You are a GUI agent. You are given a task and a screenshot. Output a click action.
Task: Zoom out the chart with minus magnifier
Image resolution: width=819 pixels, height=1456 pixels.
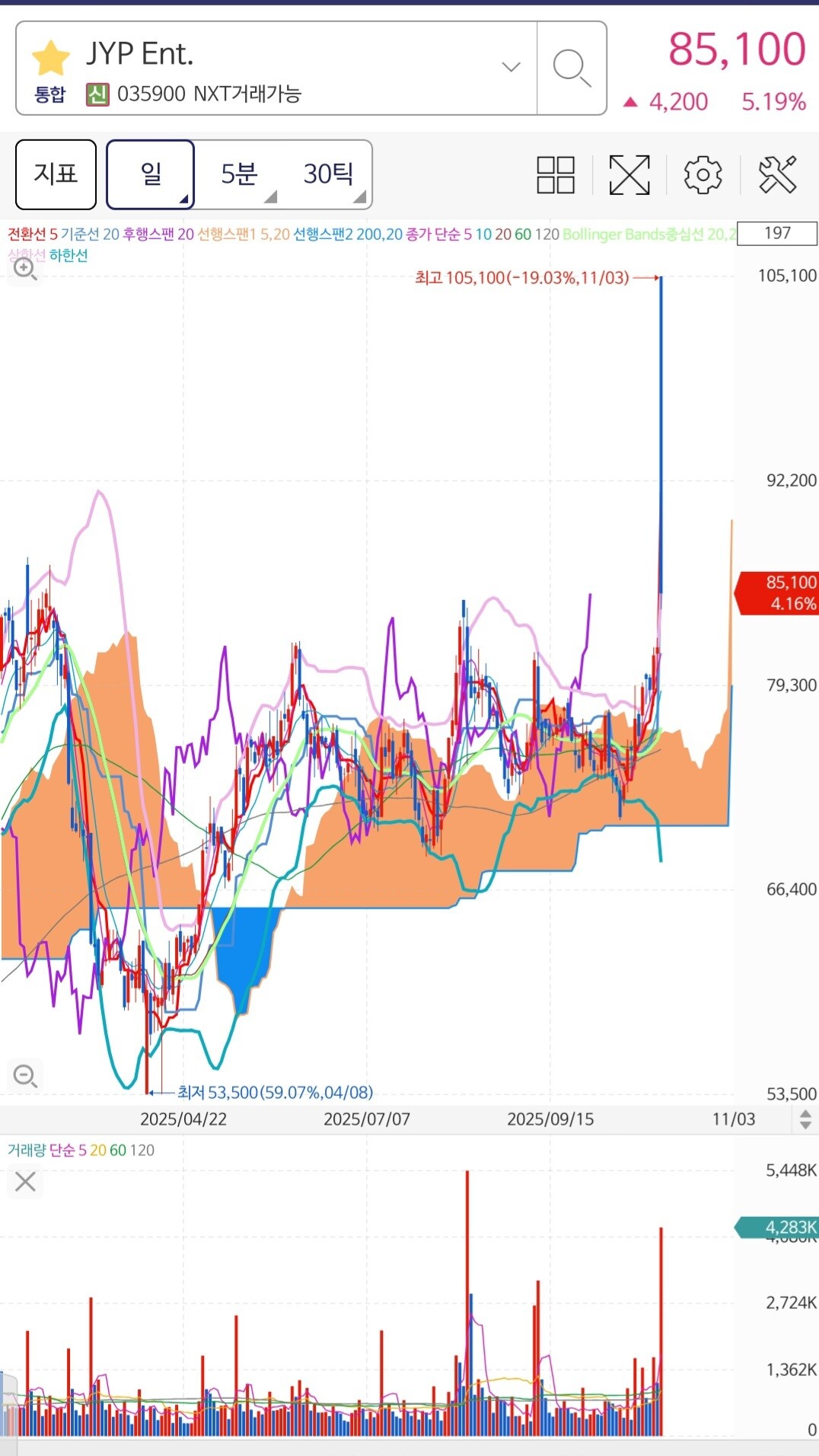pos(25,1076)
